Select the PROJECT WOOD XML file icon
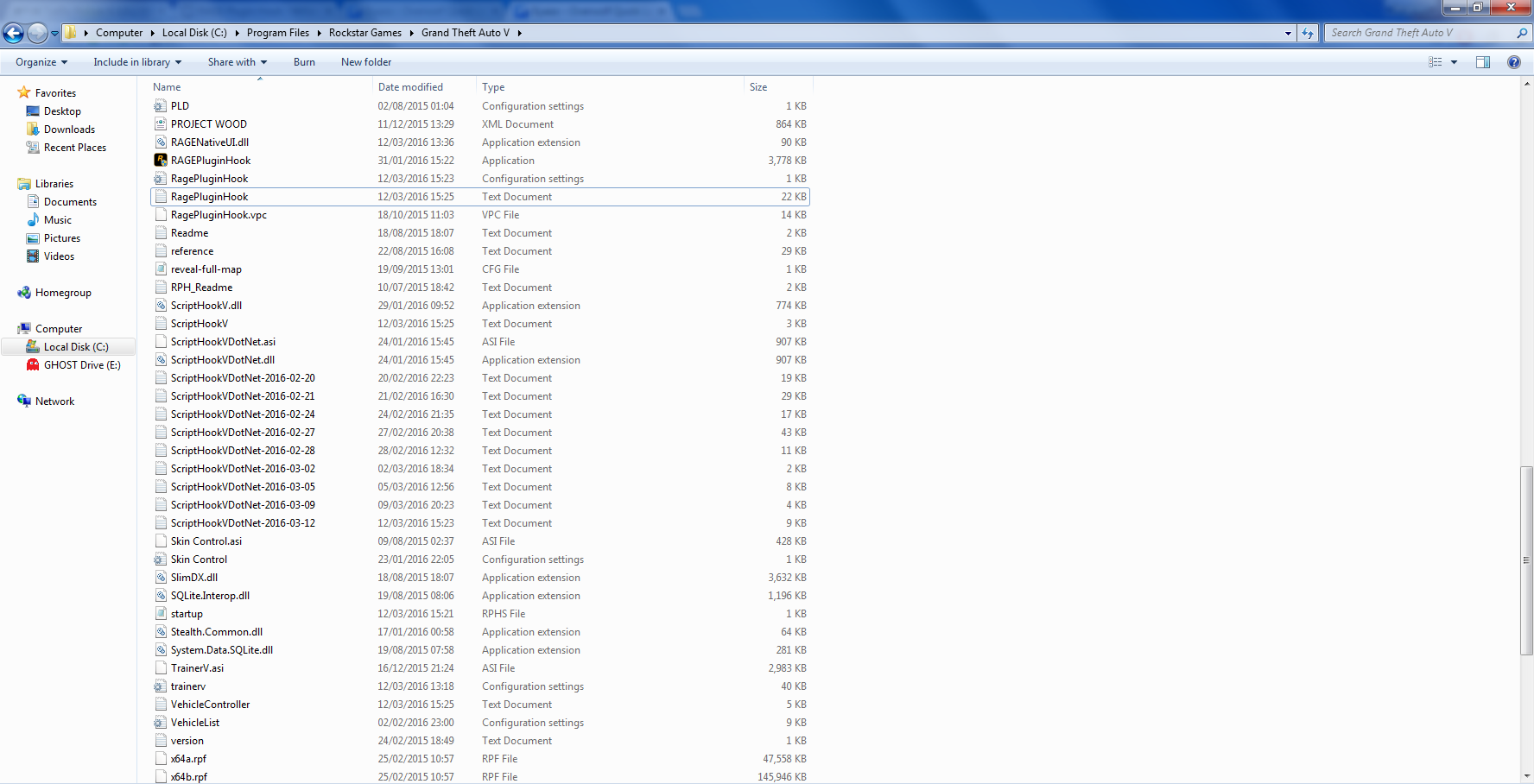This screenshot has width=1534, height=784. pos(161,124)
